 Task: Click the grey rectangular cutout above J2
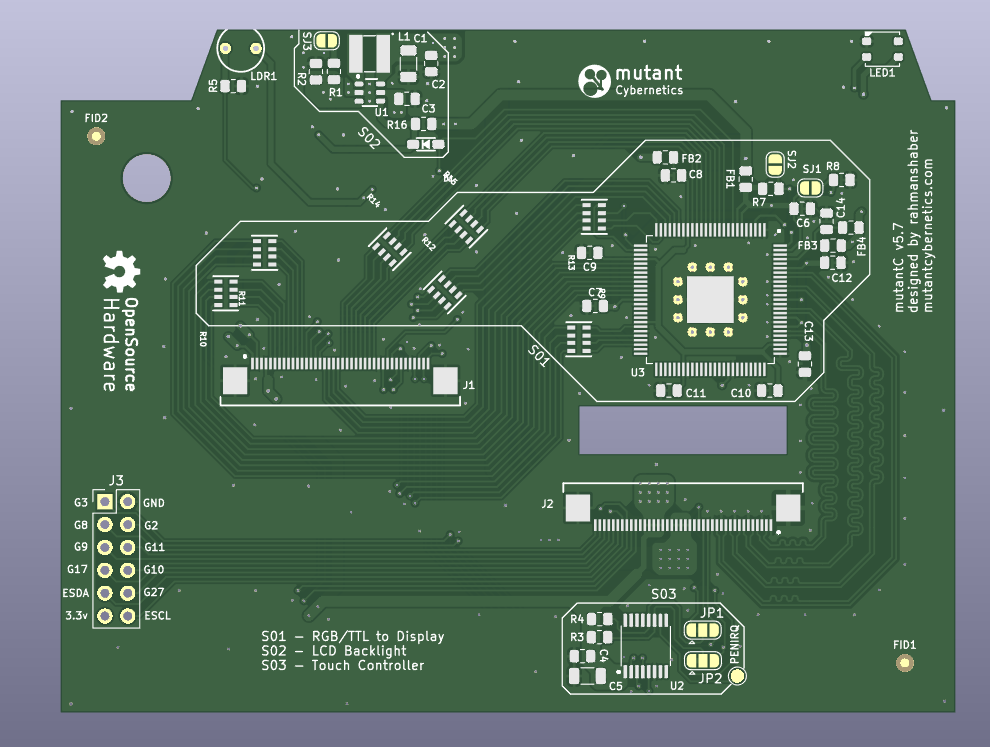[x=683, y=431]
